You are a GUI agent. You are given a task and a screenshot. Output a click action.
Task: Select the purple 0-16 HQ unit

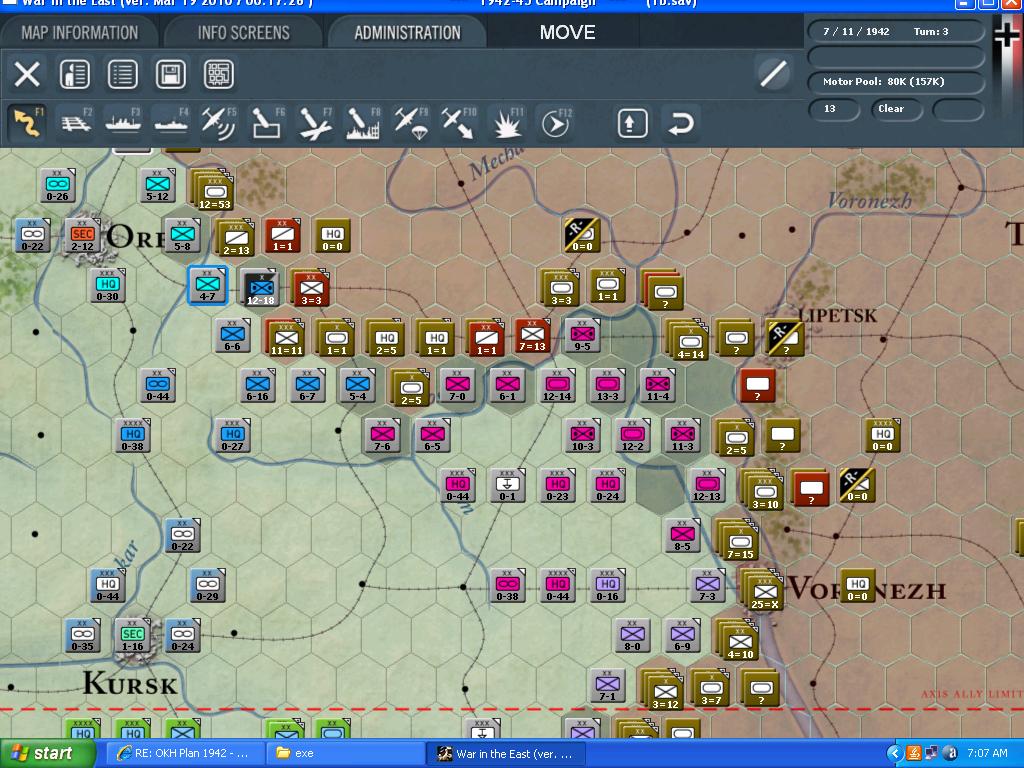(x=607, y=585)
